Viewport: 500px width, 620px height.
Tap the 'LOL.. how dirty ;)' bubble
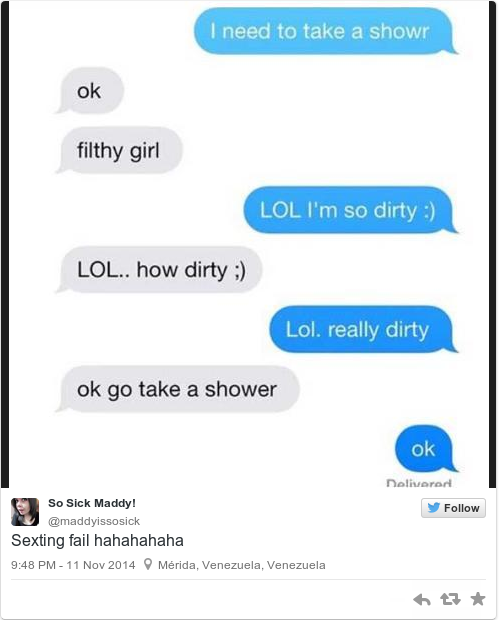coord(159,270)
